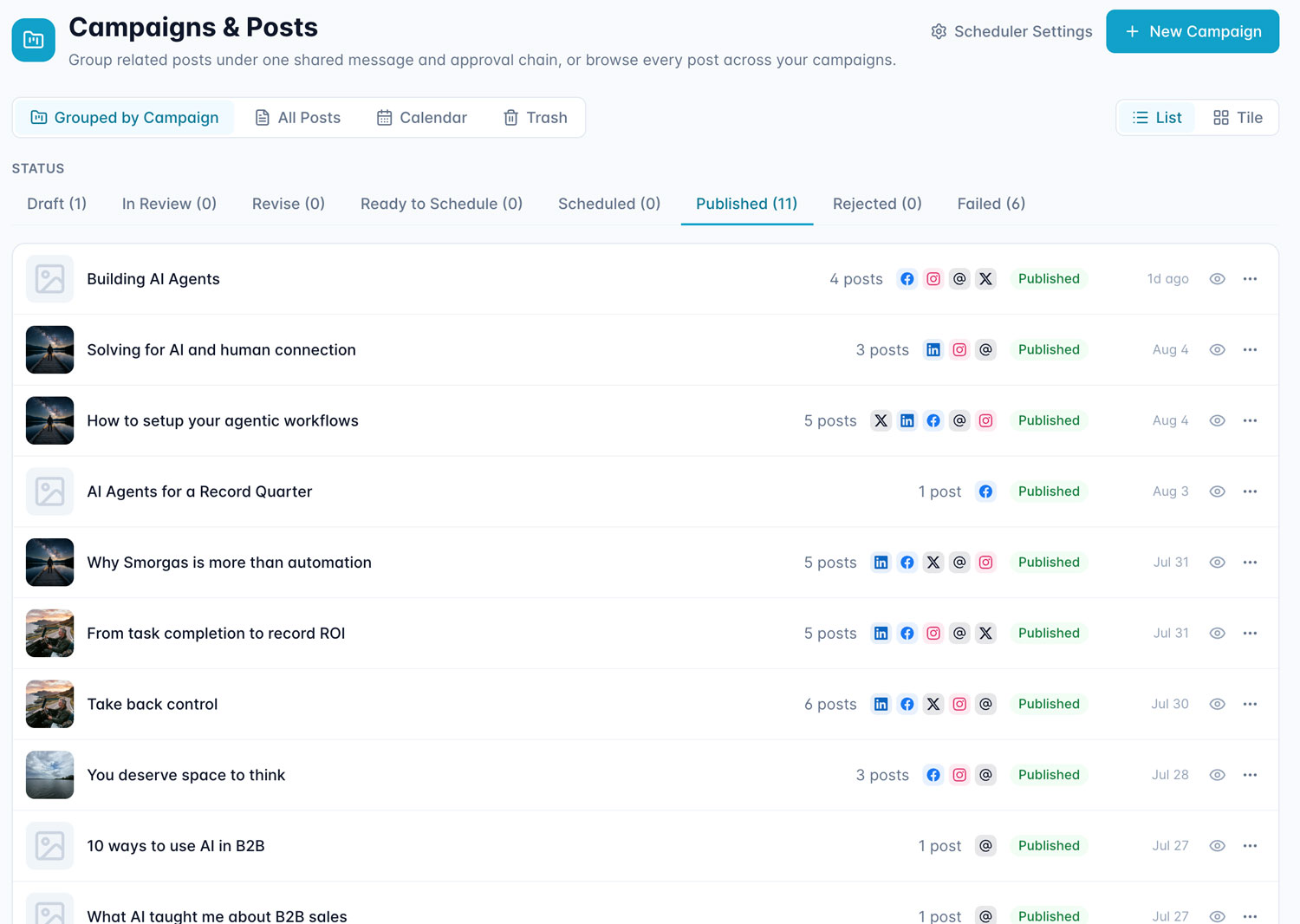This screenshot has height=924, width=1300.
Task: Click the X icon in Building AI Agents row
Action: tap(985, 279)
